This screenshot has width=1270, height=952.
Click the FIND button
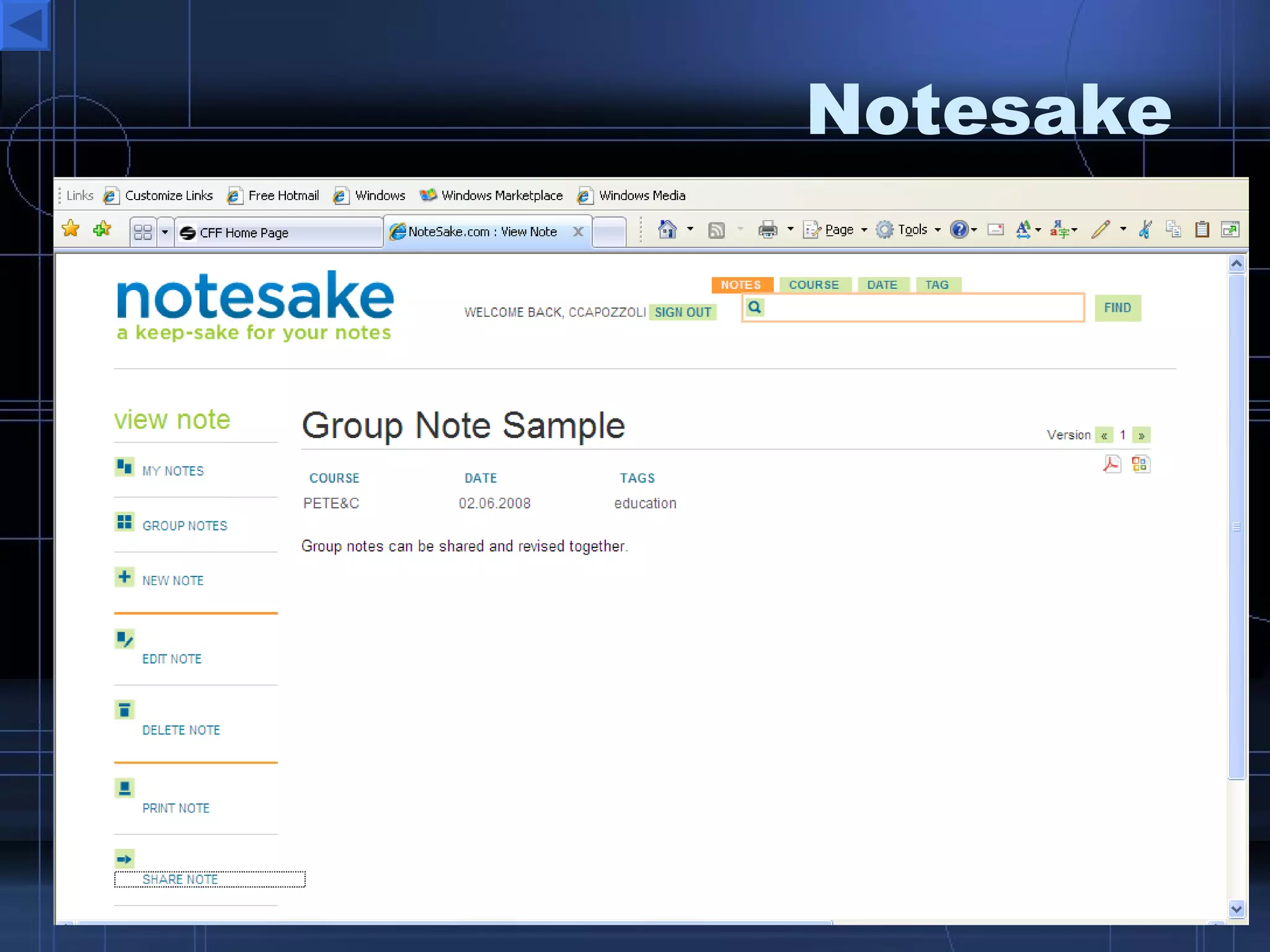[1117, 308]
